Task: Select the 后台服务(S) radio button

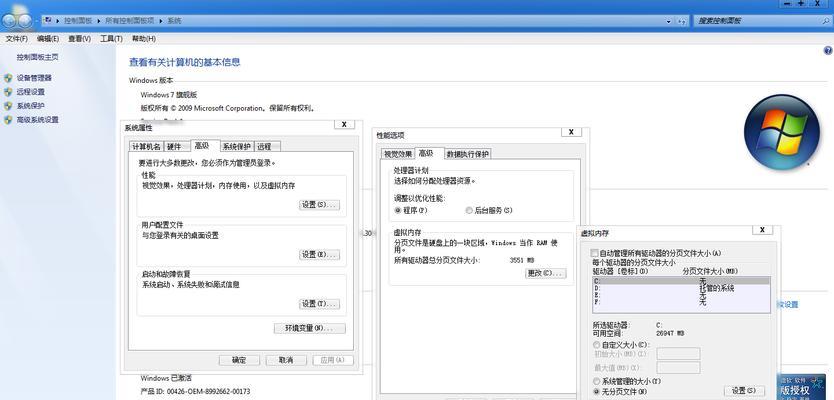Action: [469, 211]
